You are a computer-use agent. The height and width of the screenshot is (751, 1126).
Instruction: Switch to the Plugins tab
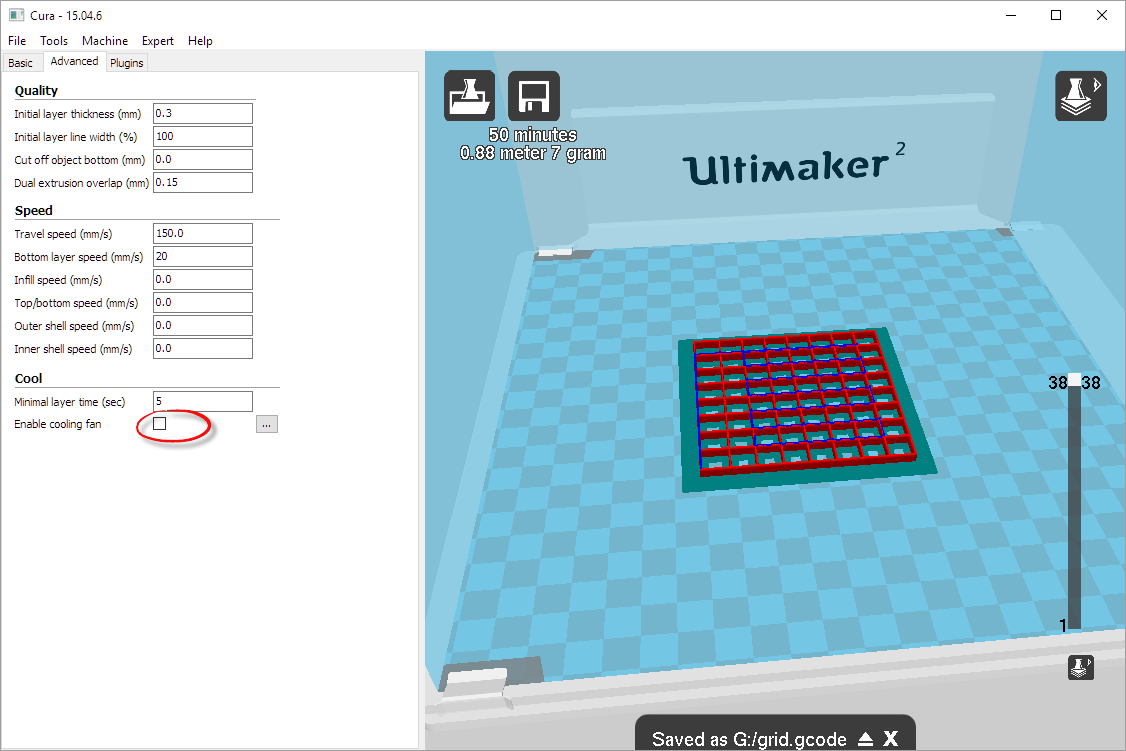click(127, 63)
